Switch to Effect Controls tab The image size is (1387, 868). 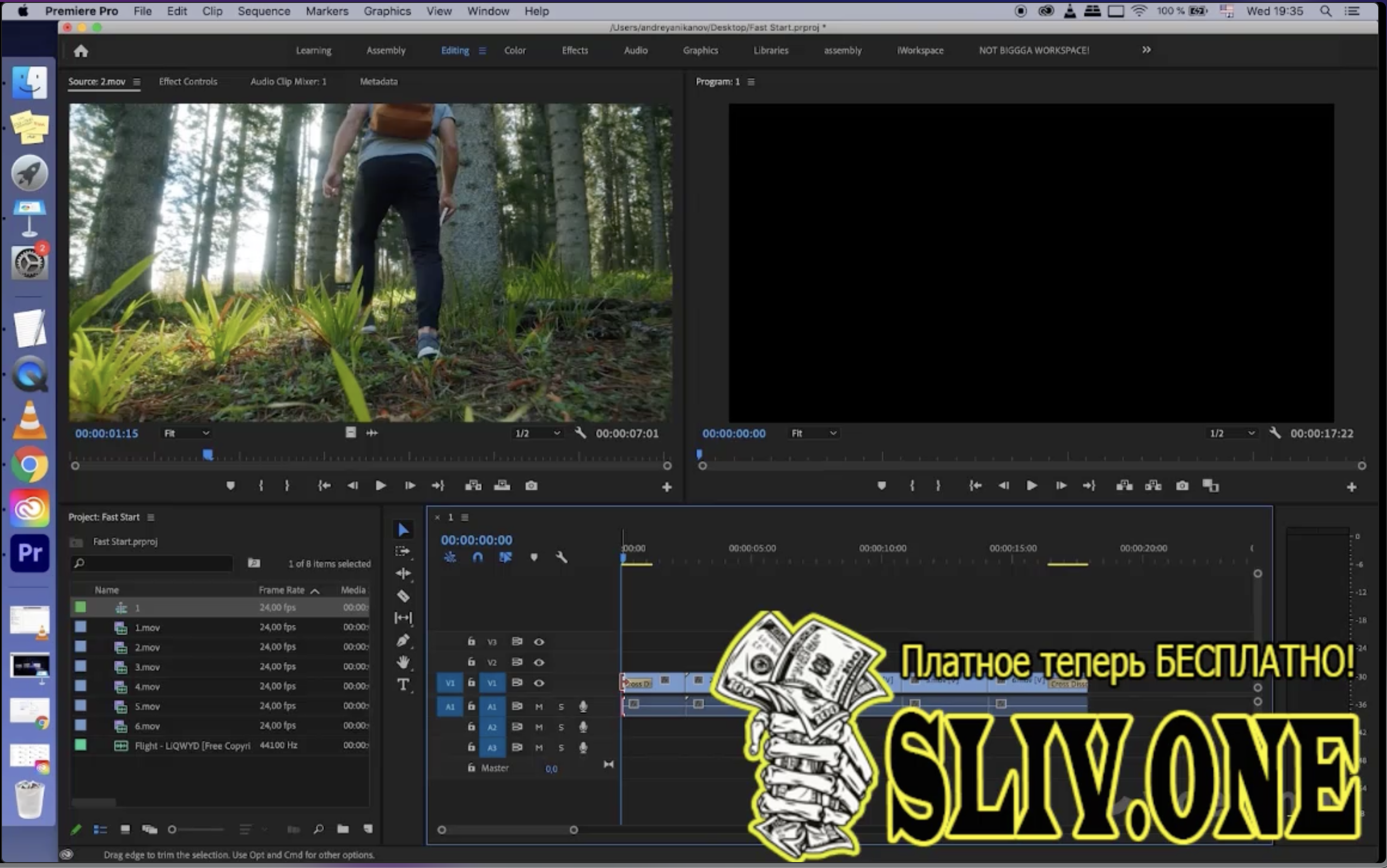[188, 82]
